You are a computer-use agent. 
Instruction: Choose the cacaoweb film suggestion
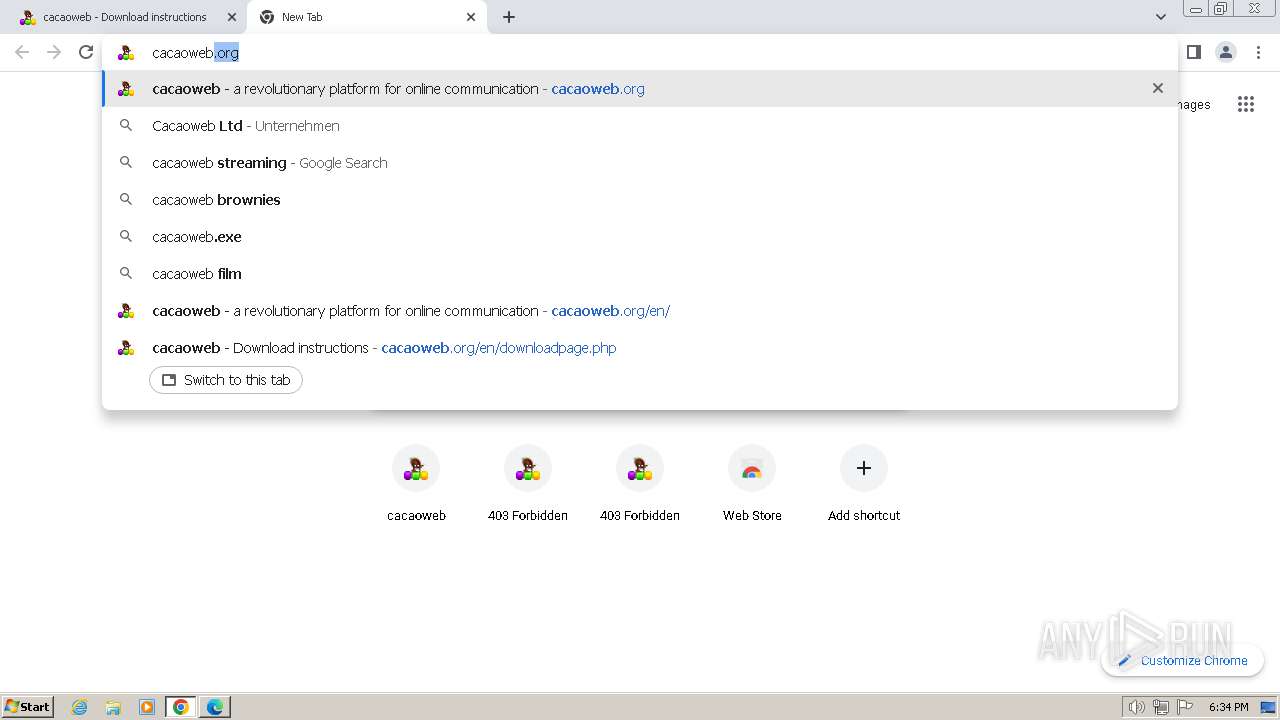640,274
